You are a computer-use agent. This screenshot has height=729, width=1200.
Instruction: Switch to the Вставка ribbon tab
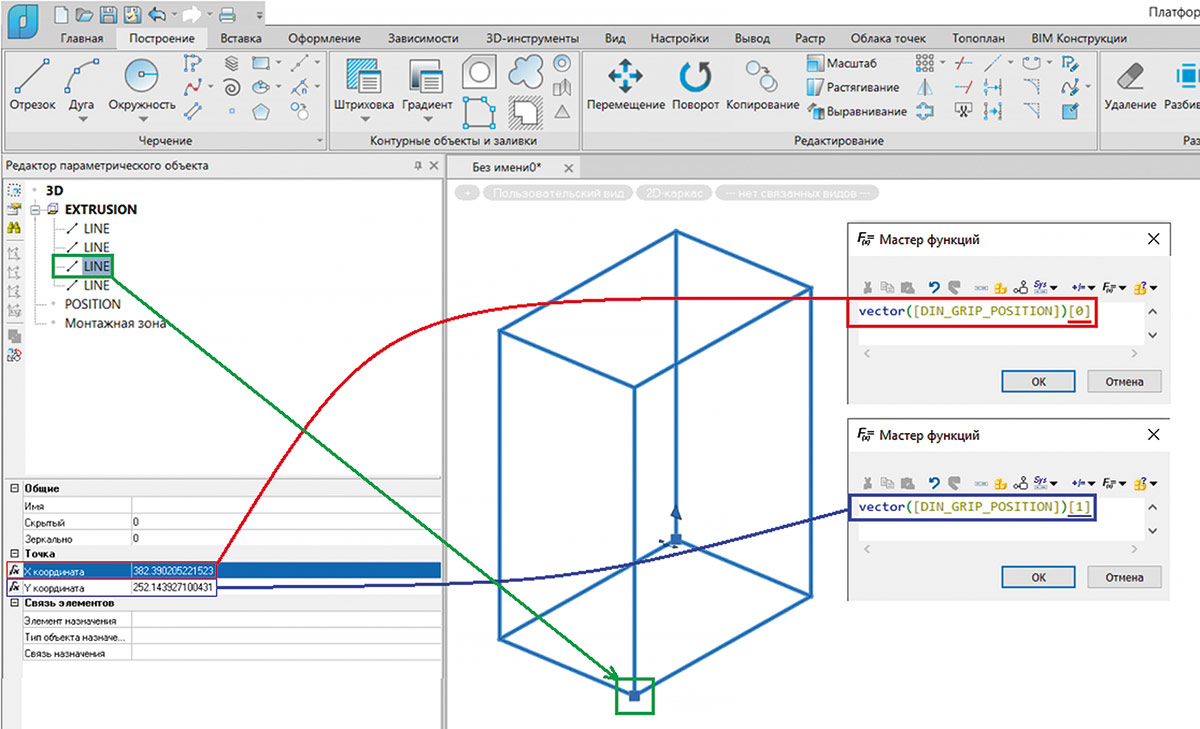[241, 39]
